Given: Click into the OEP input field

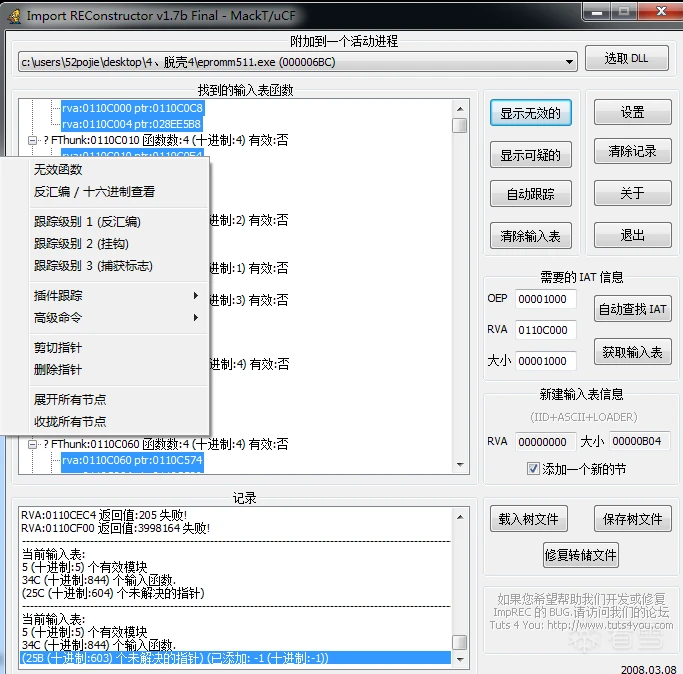Looking at the screenshot, I should (546, 299).
